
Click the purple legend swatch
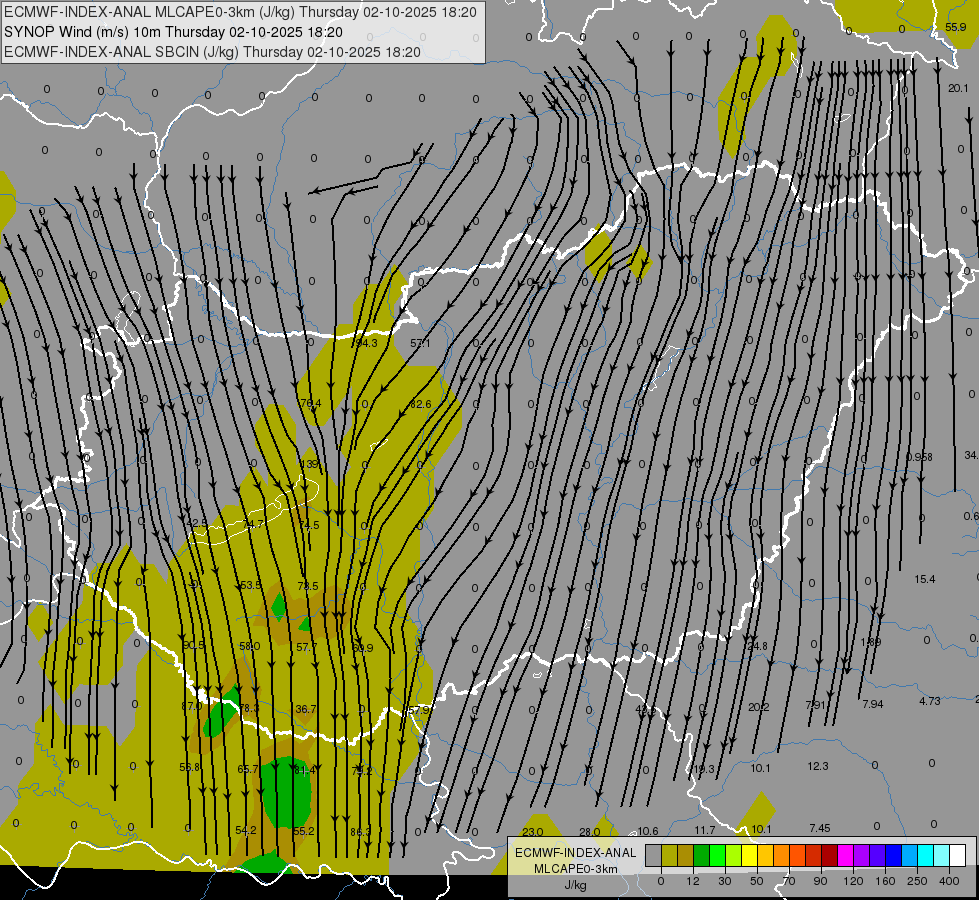[x=862, y=855]
